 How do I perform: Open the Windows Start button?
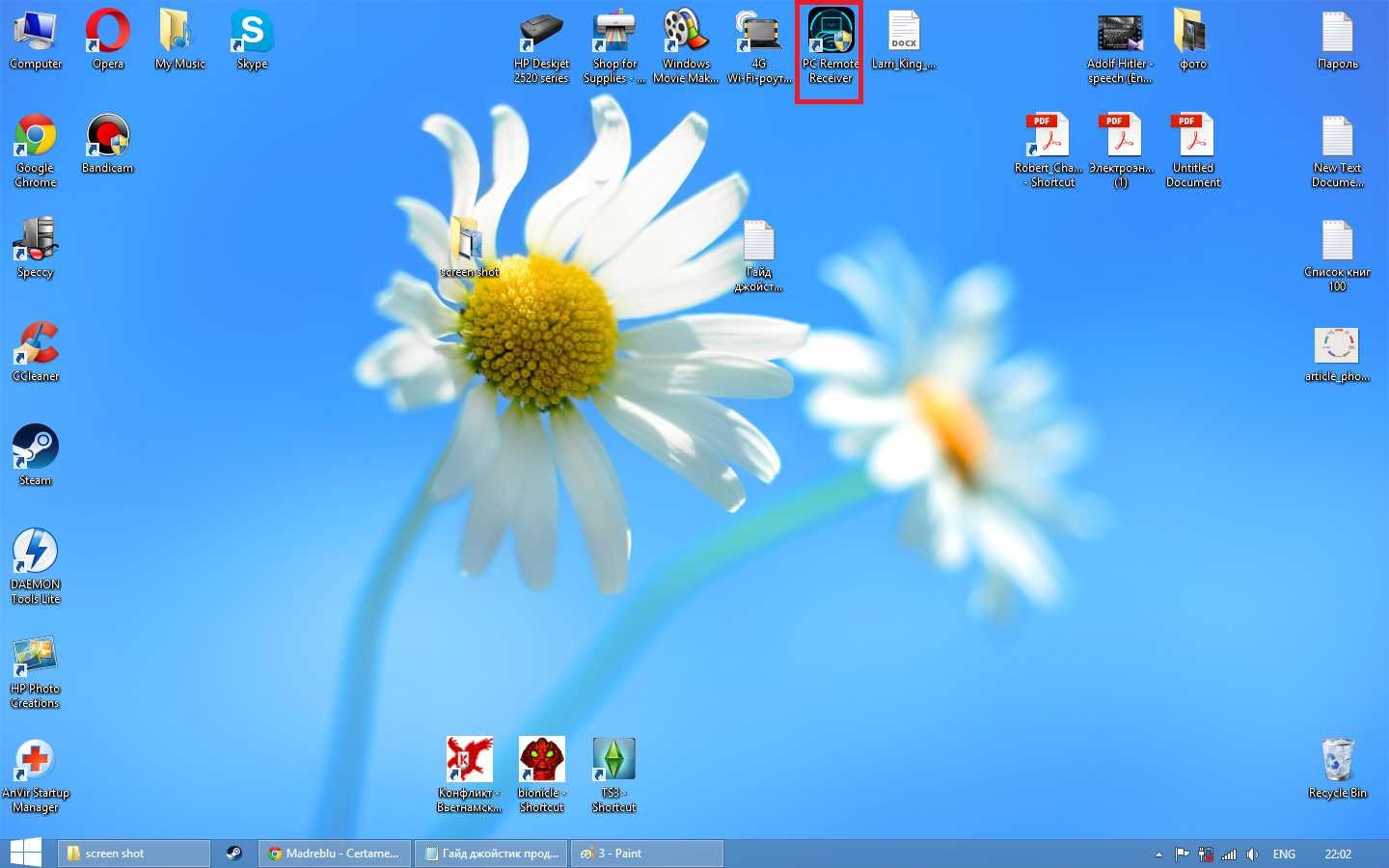(25, 853)
